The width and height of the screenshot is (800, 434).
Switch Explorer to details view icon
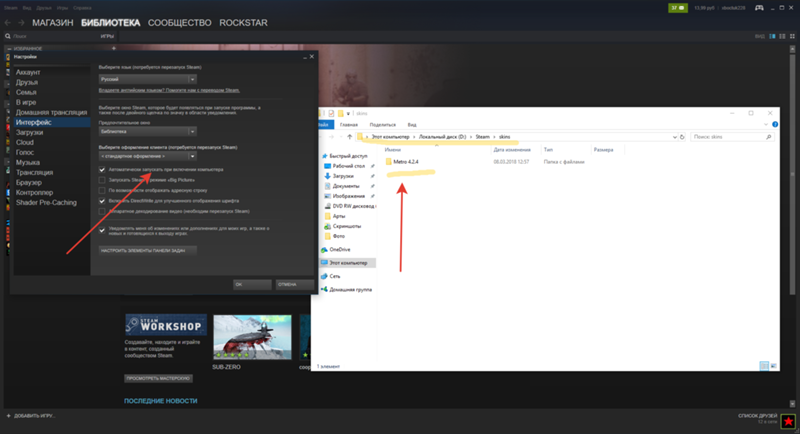coord(764,366)
